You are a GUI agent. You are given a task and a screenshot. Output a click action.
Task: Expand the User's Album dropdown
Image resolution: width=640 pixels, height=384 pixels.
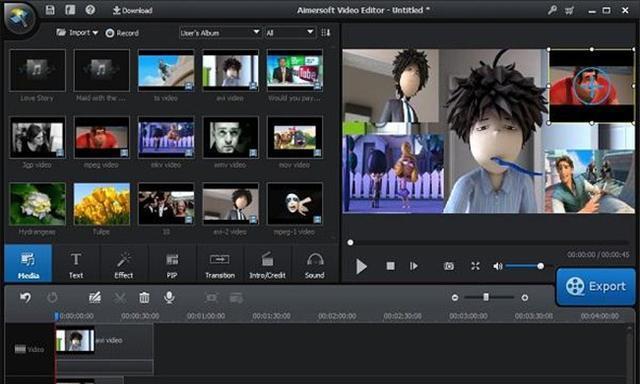[220, 33]
